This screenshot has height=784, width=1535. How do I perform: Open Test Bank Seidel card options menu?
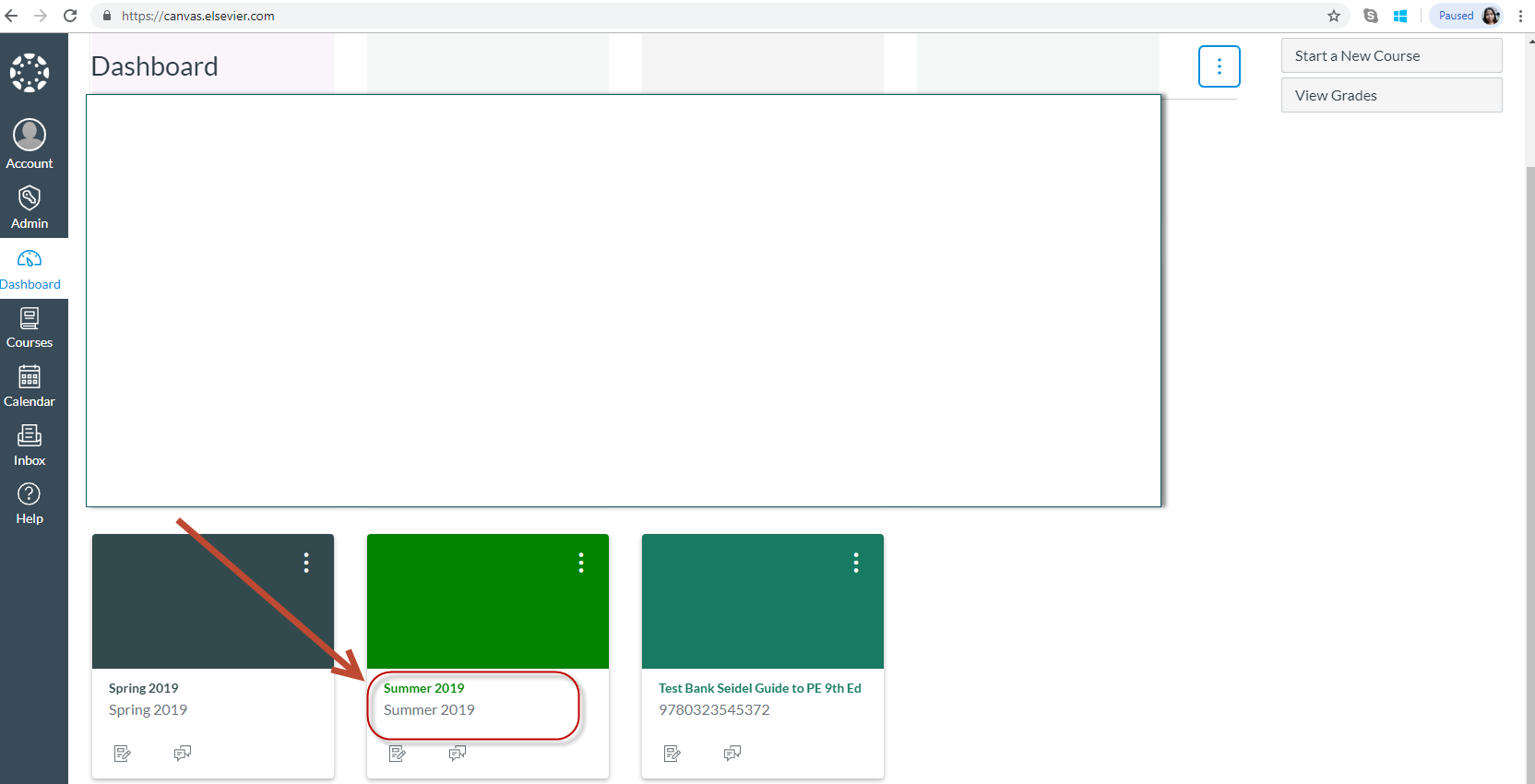coord(856,563)
